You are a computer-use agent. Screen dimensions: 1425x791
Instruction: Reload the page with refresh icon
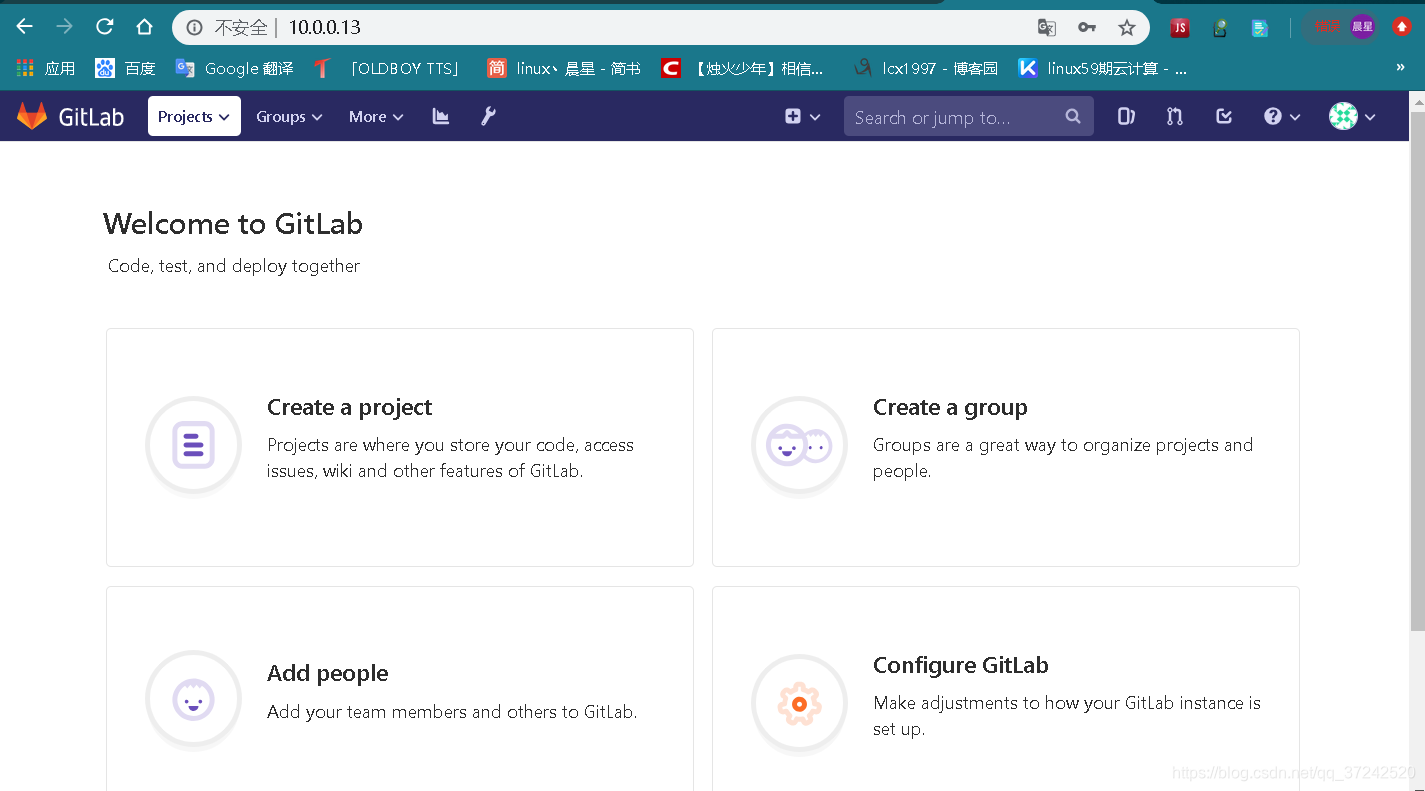tap(104, 27)
